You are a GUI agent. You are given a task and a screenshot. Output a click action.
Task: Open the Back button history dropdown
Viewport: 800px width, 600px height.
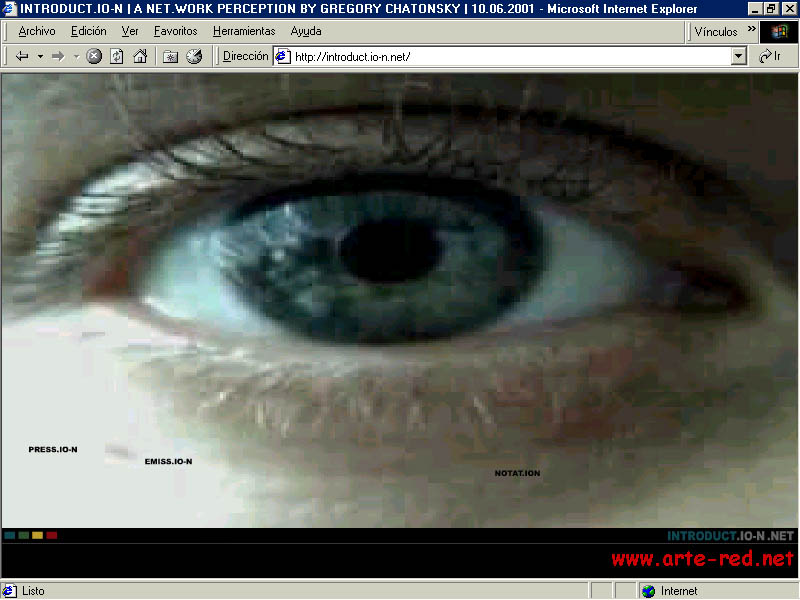pos(40,56)
